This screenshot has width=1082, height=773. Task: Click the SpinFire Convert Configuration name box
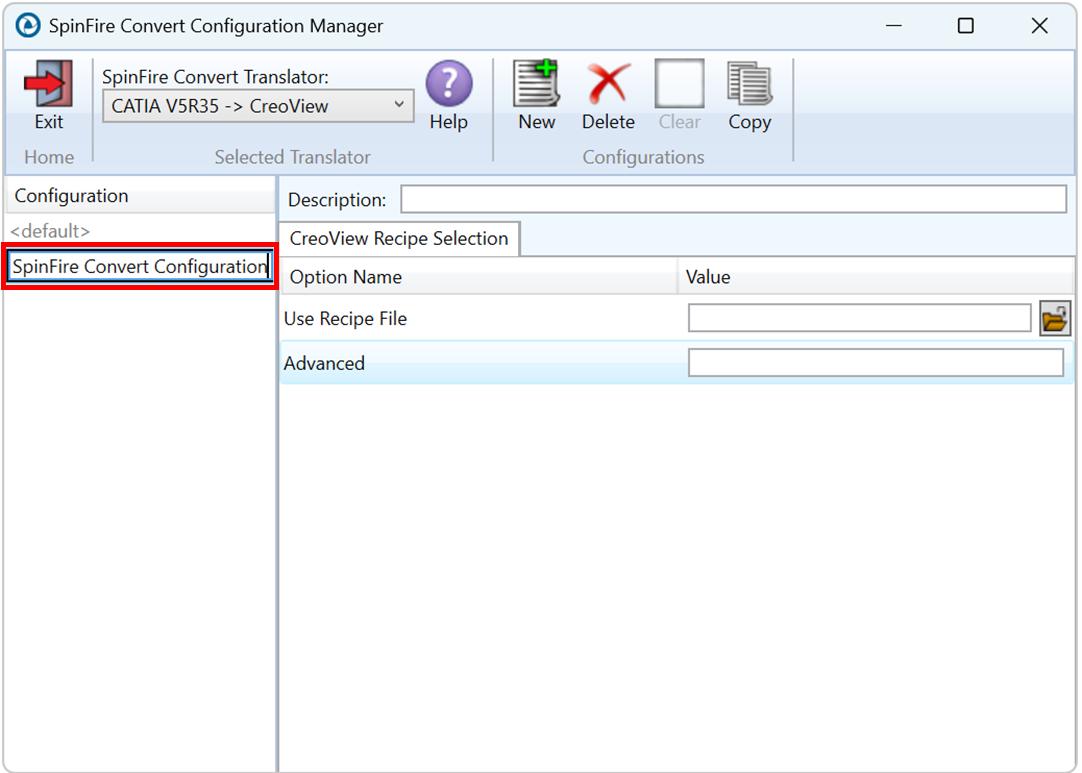(x=140, y=266)
